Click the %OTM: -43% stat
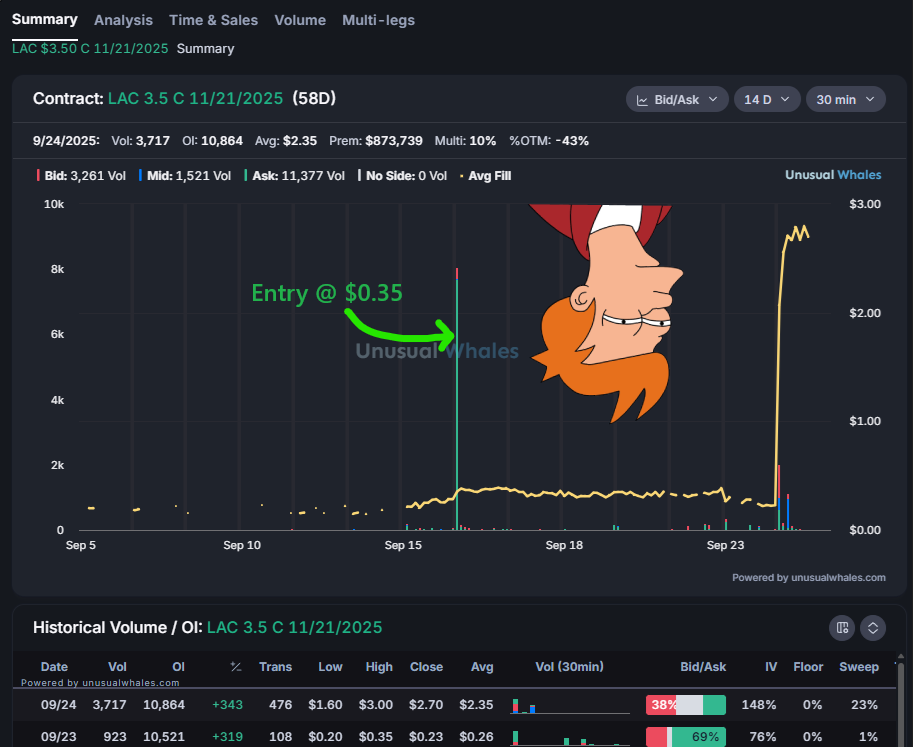Image resolution: width=913 pixels, height=747 pixels. point(548,141)
